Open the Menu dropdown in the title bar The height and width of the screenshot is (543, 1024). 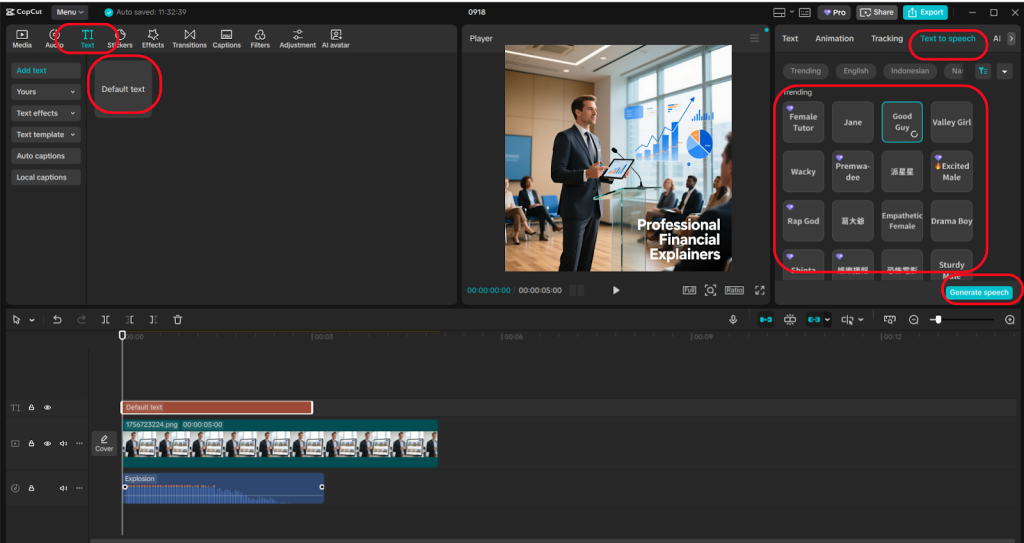coord(70,12)
